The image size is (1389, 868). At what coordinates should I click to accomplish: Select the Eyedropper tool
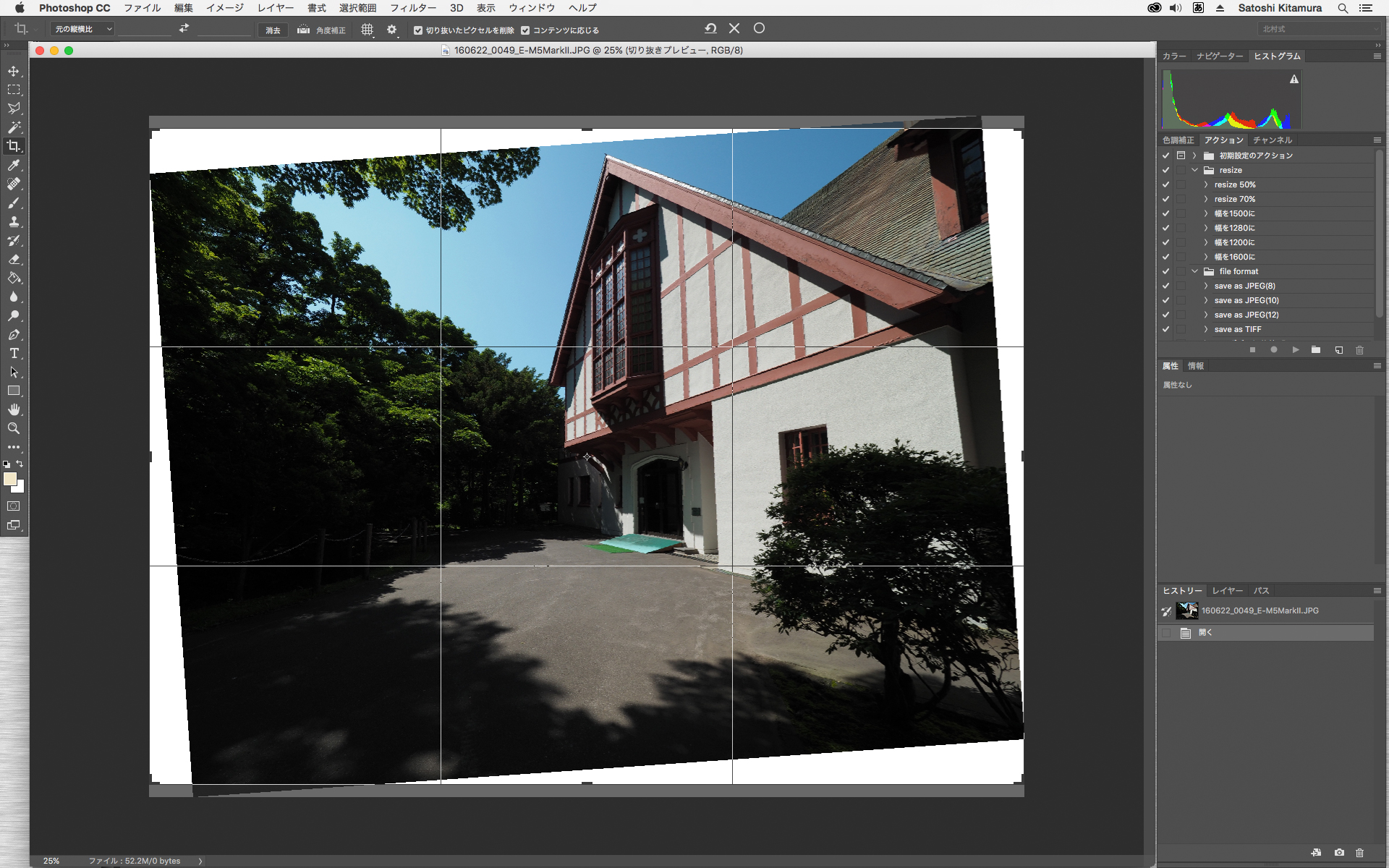click(x=14, y=166)
